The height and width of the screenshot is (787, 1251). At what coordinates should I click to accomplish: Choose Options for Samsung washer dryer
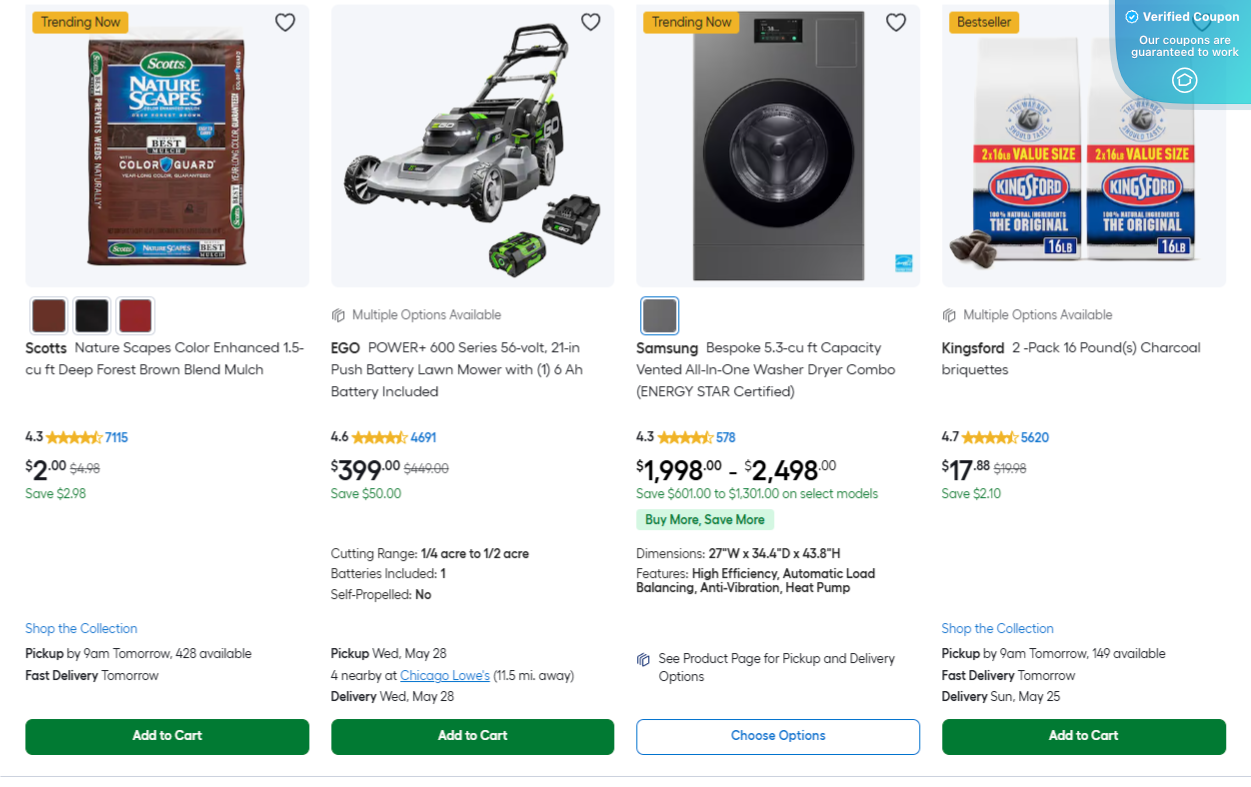[777, 736]
